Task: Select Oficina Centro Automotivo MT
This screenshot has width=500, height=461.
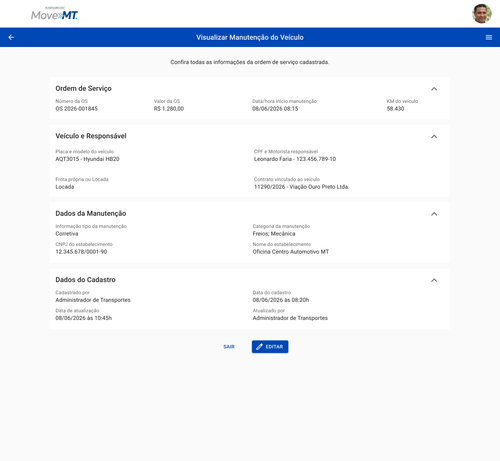Action: click(291, 252)
